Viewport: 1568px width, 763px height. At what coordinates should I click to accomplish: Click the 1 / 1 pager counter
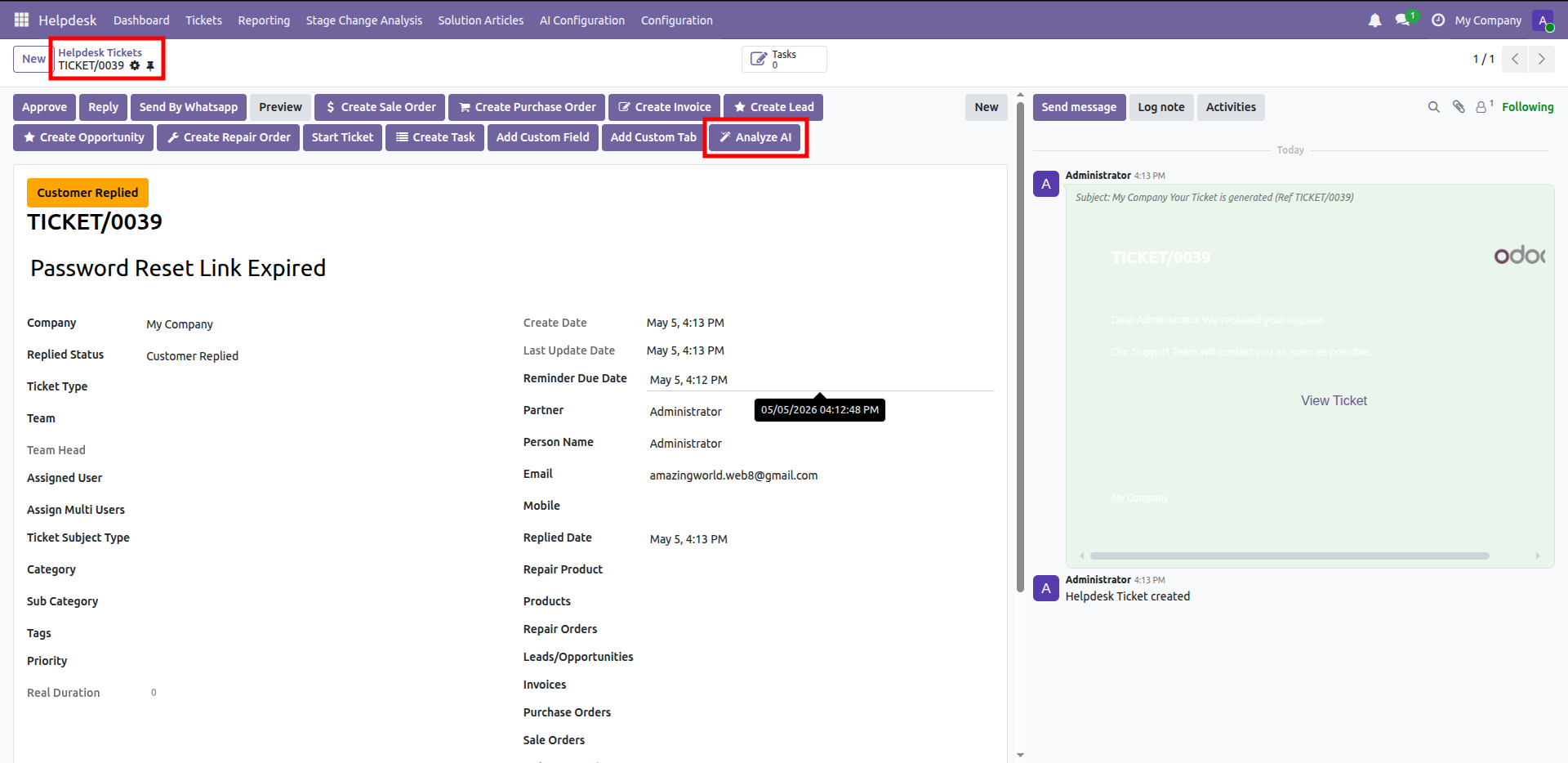click(1483, 59)
